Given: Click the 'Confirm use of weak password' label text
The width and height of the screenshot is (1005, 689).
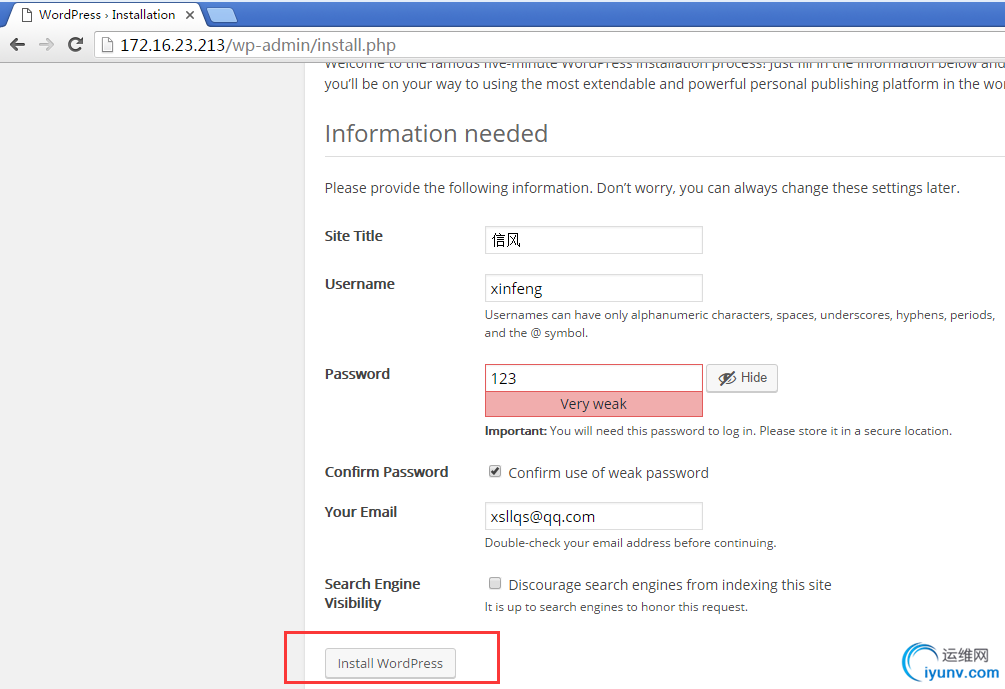Looking at the screenshot, I should pyautogui.click(x=608, y=473).
